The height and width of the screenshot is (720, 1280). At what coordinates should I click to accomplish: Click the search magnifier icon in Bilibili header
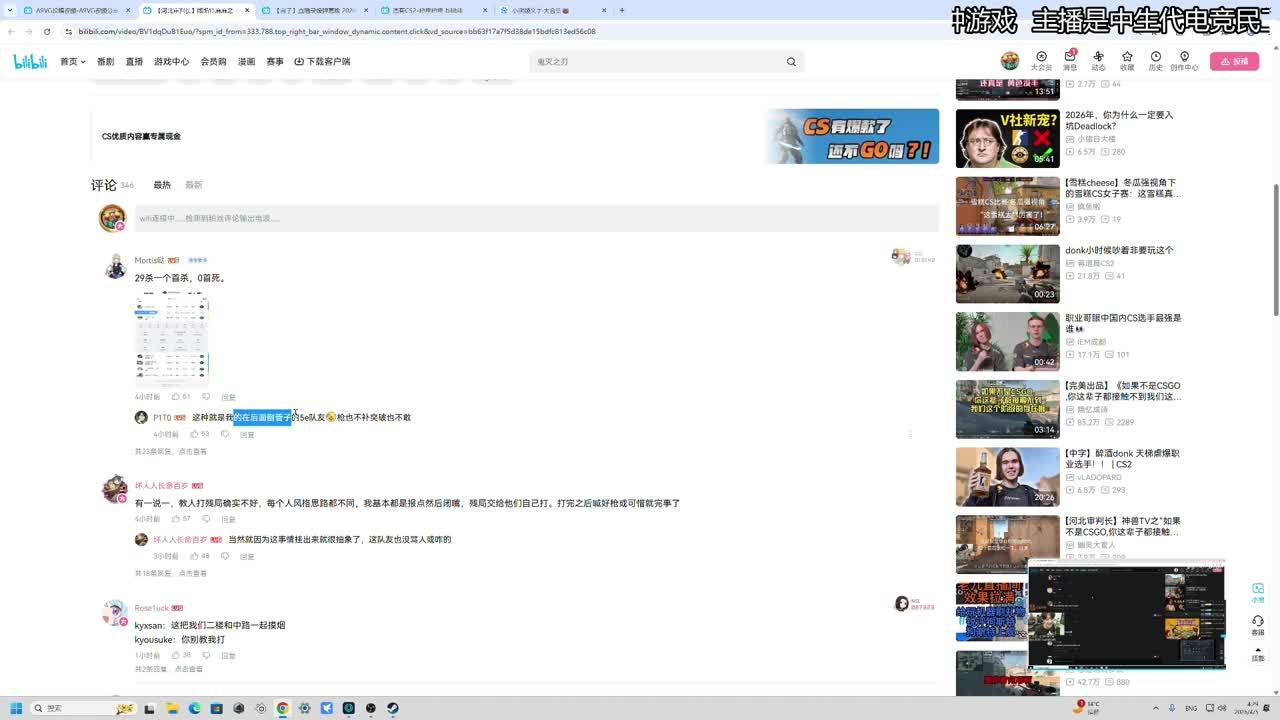click(791, 62)
